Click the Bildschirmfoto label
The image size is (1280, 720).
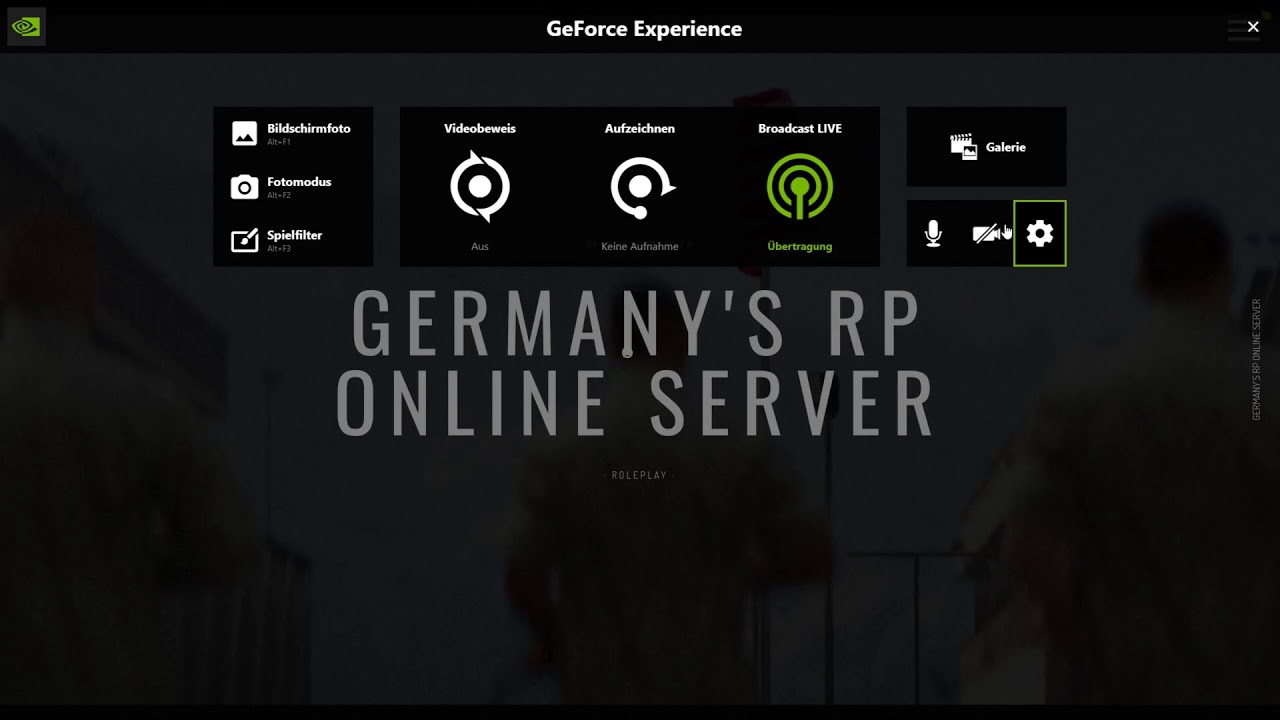tap(309, 129)
